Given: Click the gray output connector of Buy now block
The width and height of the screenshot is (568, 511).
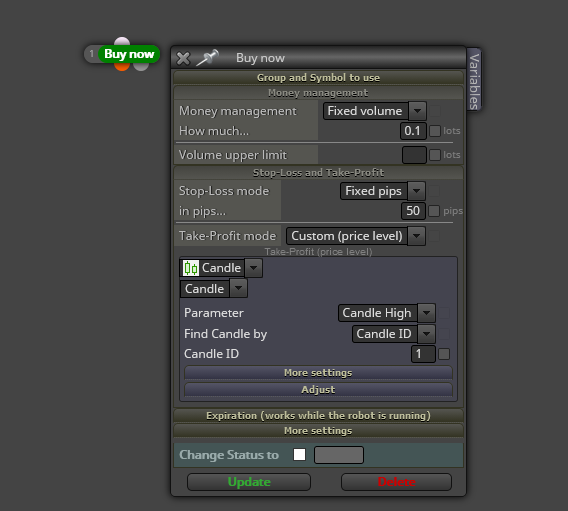Looking at the screenshot, I should 141,67.
